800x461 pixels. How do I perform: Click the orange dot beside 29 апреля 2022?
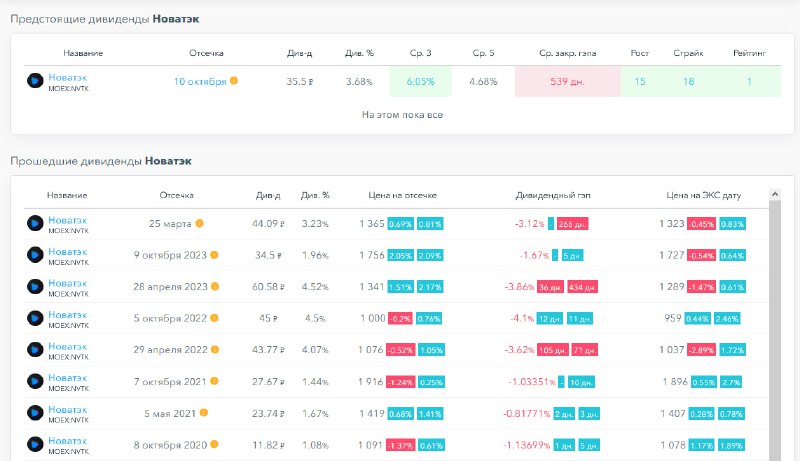coord(215,349)
